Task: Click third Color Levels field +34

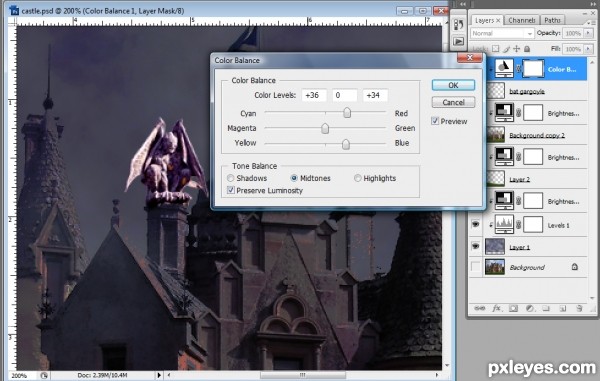Action: pos(375,95)
